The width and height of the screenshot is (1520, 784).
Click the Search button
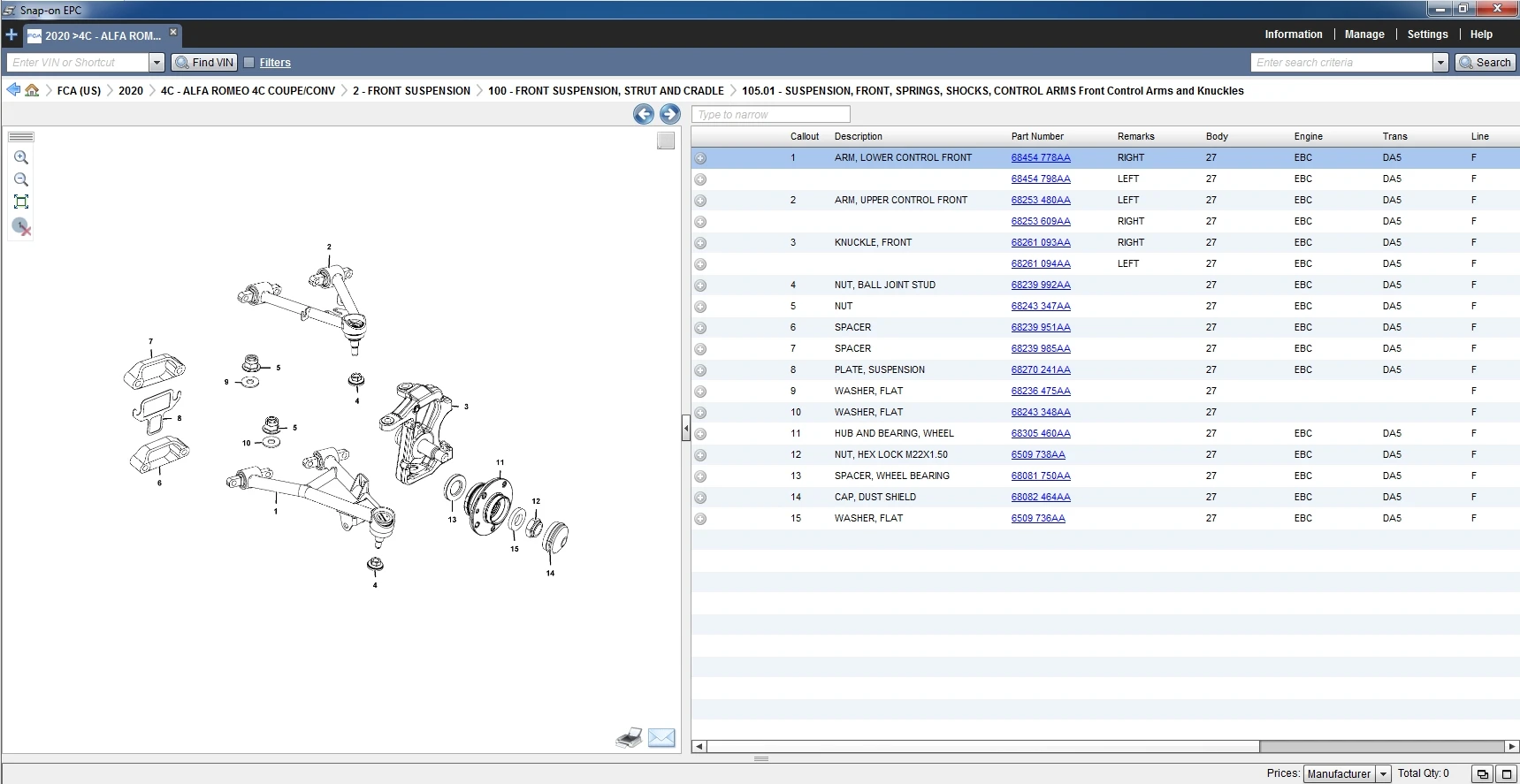pos(1486,63)
